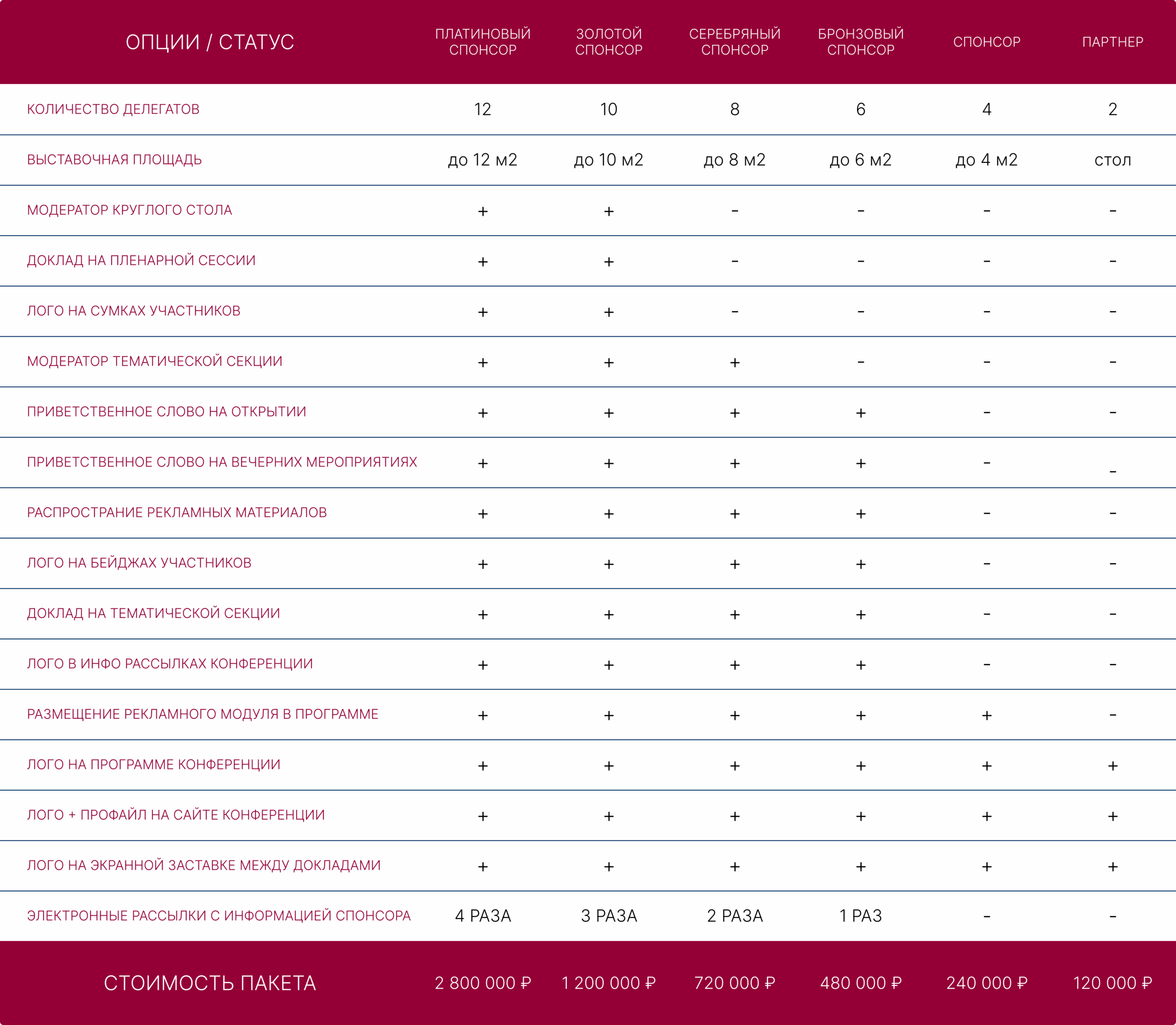Click Модератор круглого стола label
1176x1025 pixels.
click(x=129, y=210)
